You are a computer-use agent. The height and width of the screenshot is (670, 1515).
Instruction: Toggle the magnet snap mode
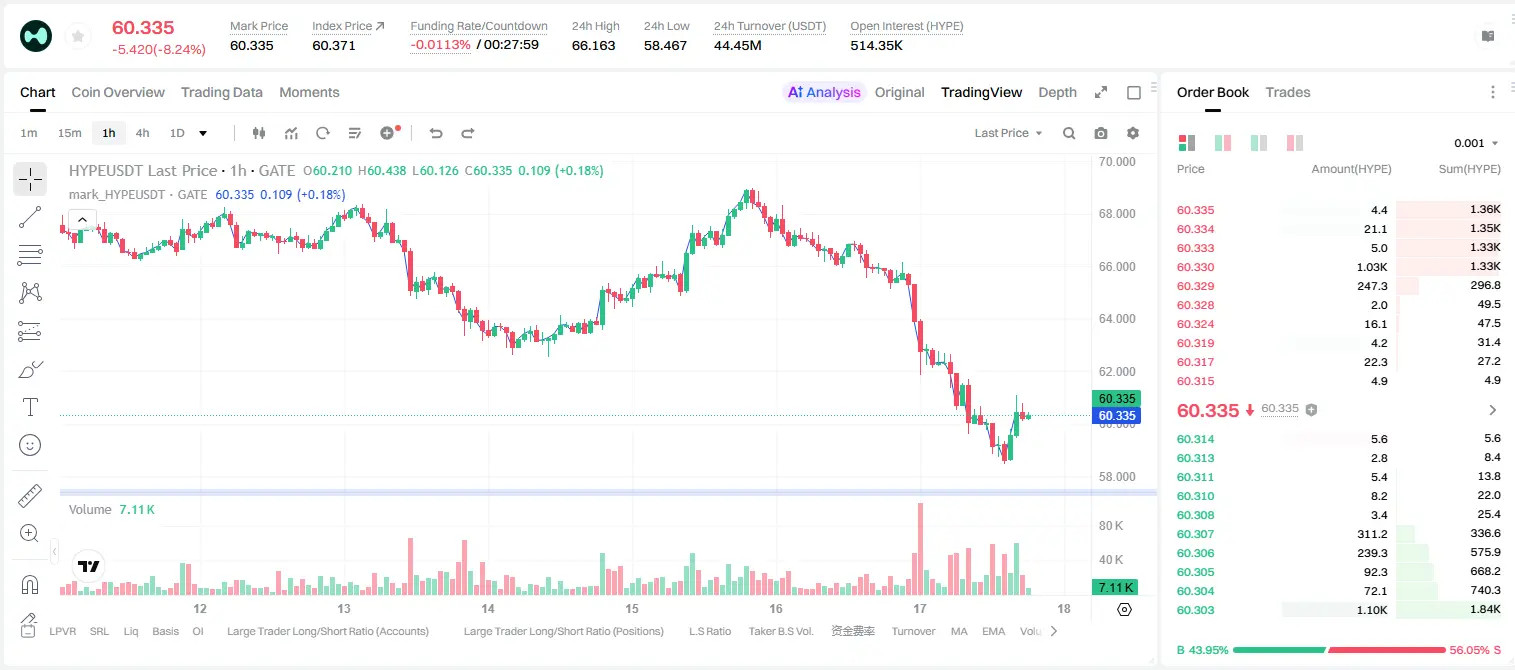pos(30,584)
